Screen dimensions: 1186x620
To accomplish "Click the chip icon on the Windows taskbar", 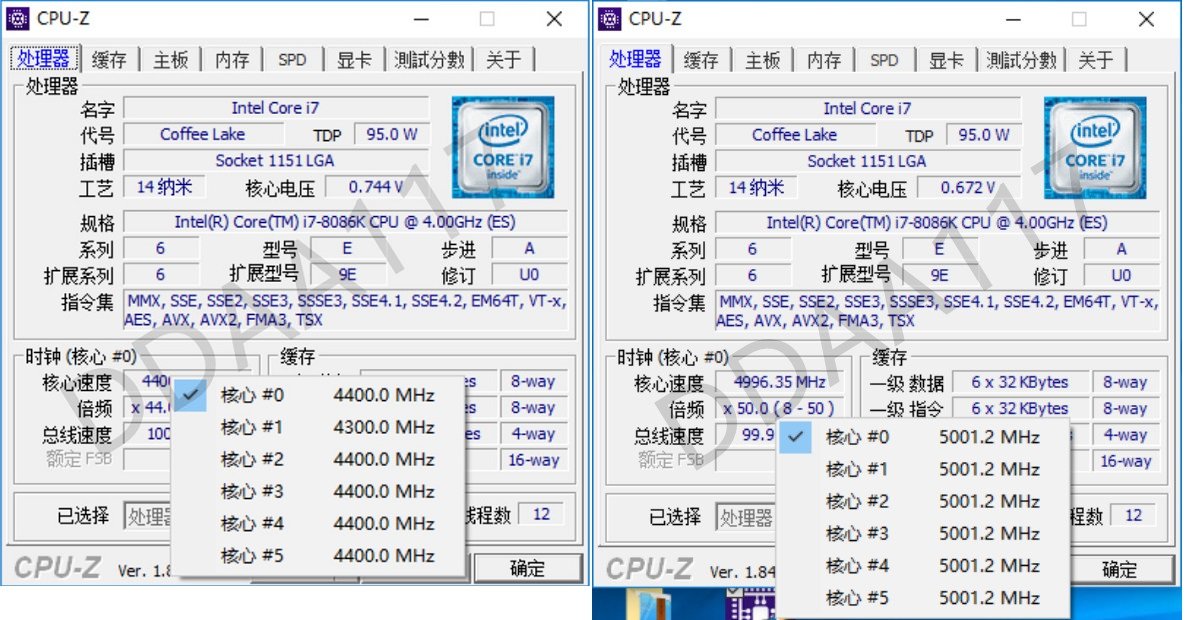I will pyautogui.click(x=749, y=604).
